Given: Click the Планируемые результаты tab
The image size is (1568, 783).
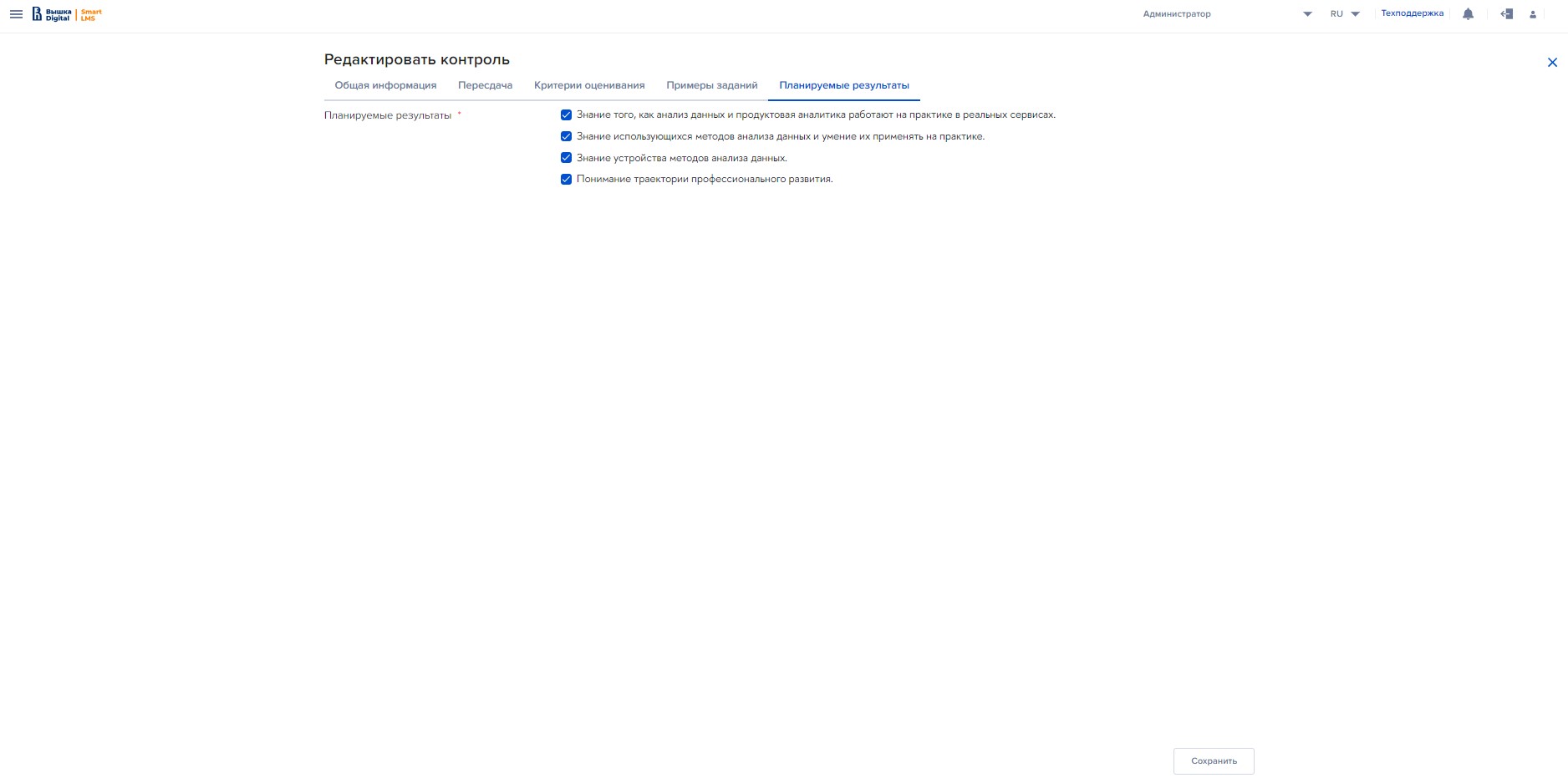Looking at the screenshot, I should pos(843,85).
